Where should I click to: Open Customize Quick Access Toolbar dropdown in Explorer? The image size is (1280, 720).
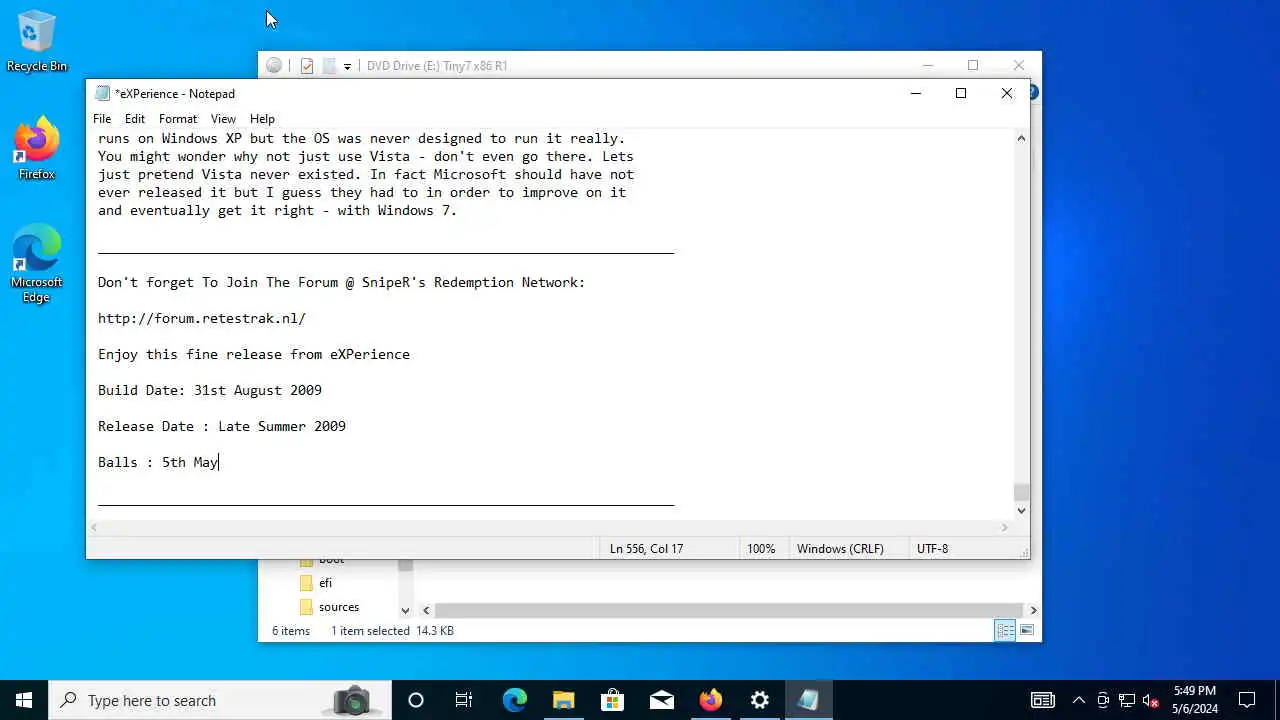click(x=347, y=66)
